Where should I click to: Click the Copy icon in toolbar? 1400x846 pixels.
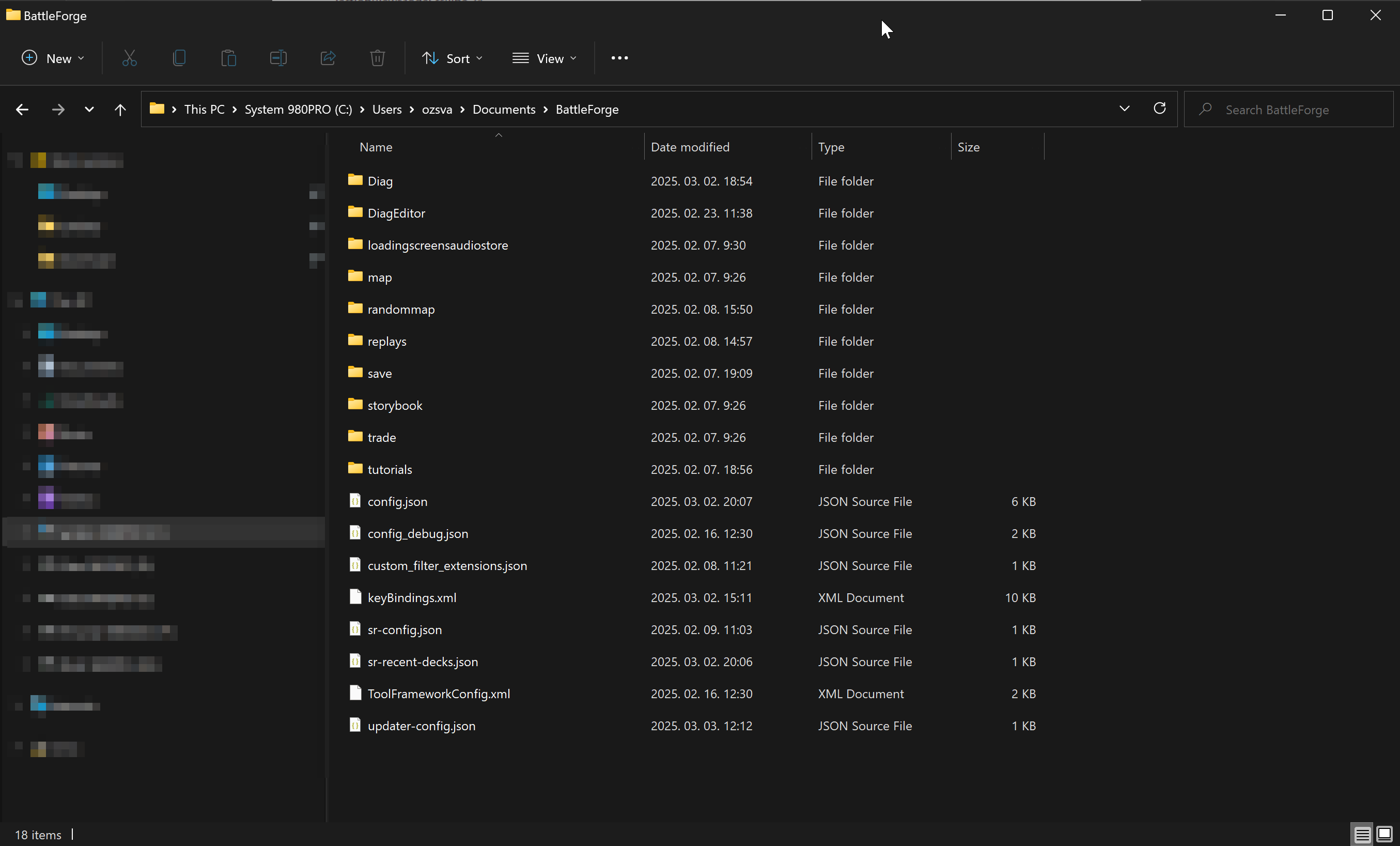pos(179,58)
